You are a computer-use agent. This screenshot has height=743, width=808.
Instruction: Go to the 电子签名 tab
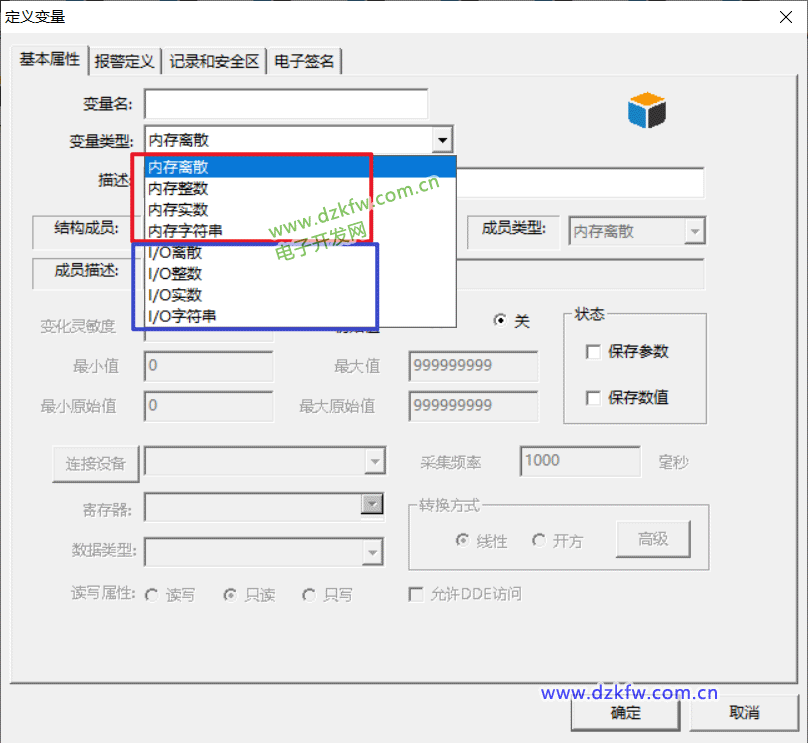pos(304,61)
